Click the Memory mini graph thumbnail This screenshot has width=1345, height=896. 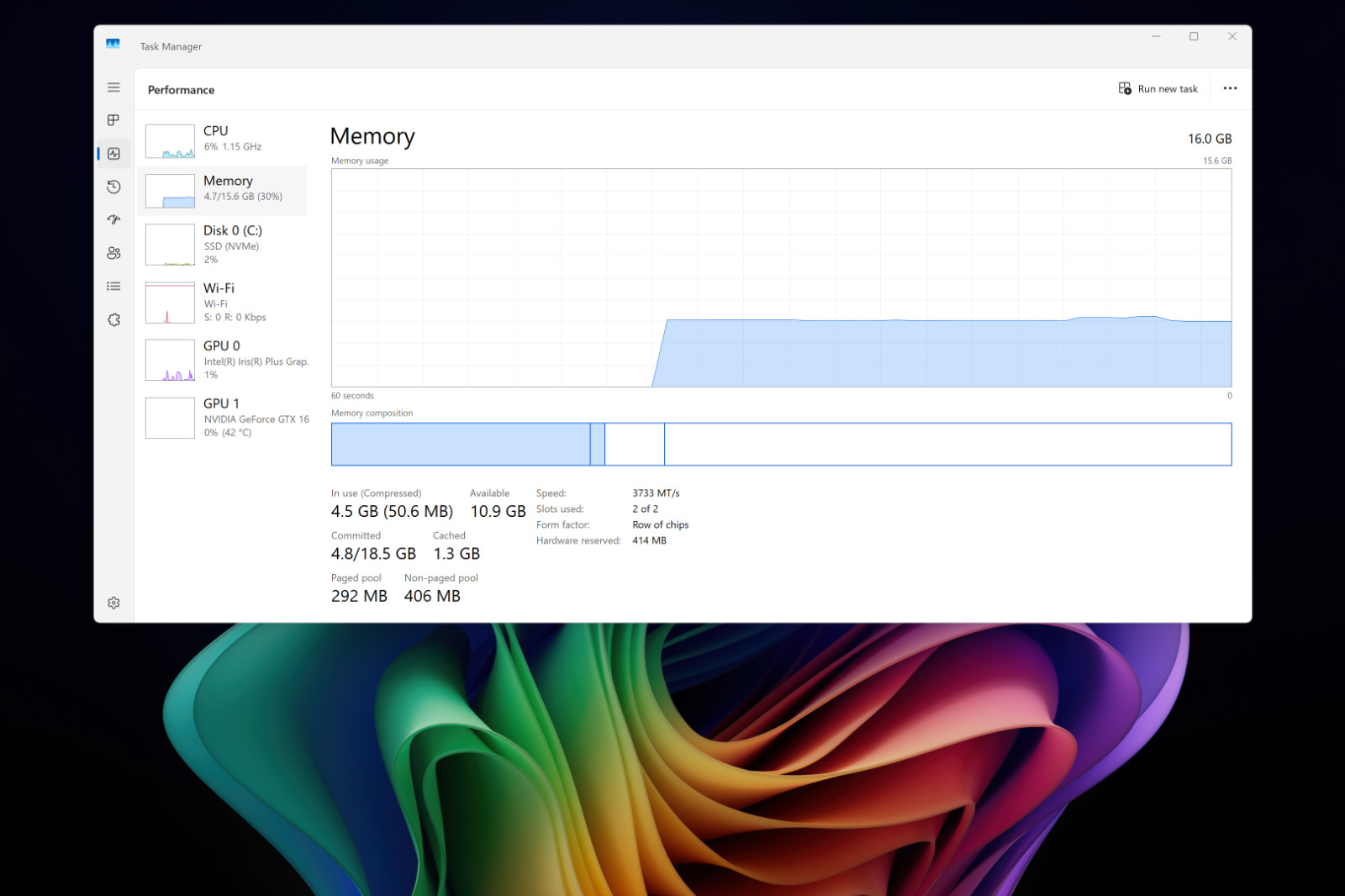(x=170, y=191)
